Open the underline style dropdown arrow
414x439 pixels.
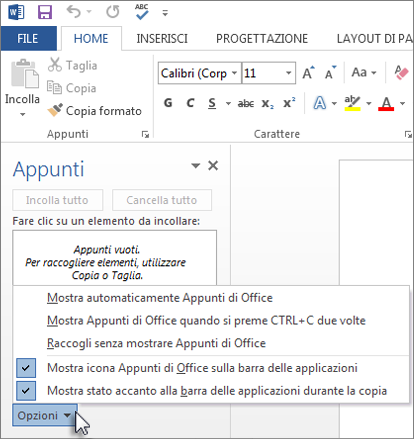pos(228,103)
